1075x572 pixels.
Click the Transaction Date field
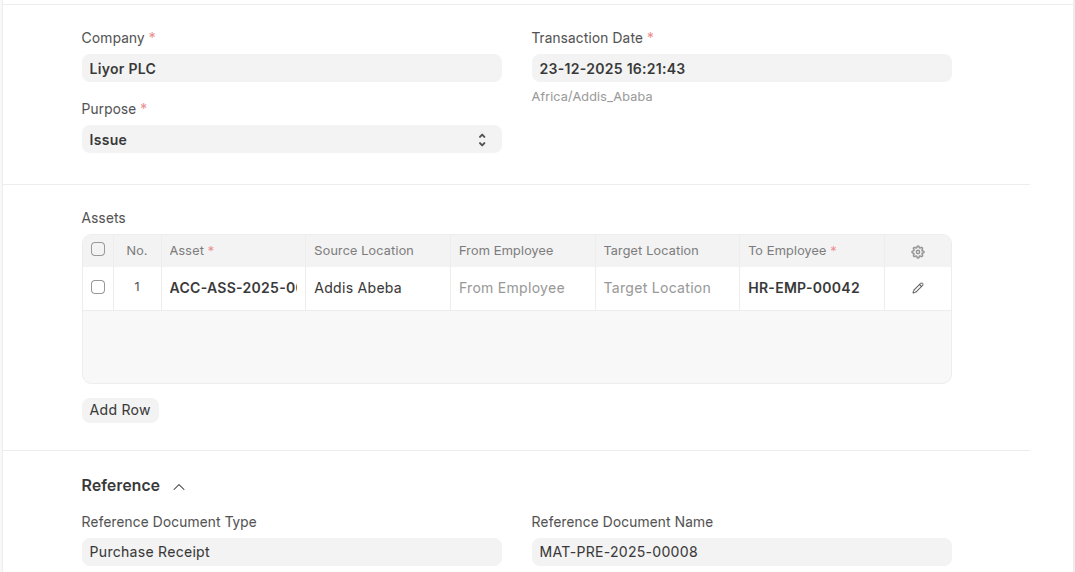pyautogui.click(x=741, y=69)
